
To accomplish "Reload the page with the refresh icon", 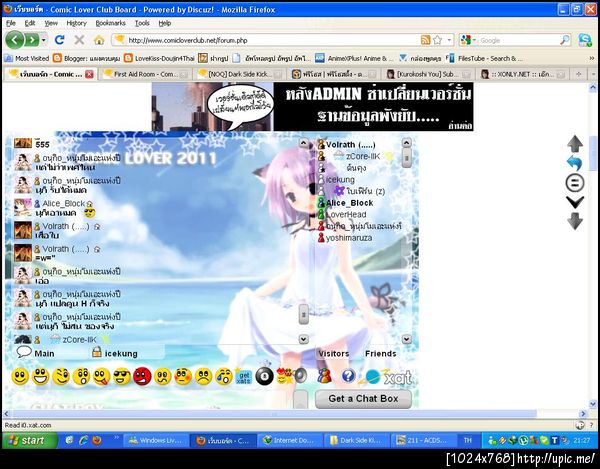I will (59, 40).
